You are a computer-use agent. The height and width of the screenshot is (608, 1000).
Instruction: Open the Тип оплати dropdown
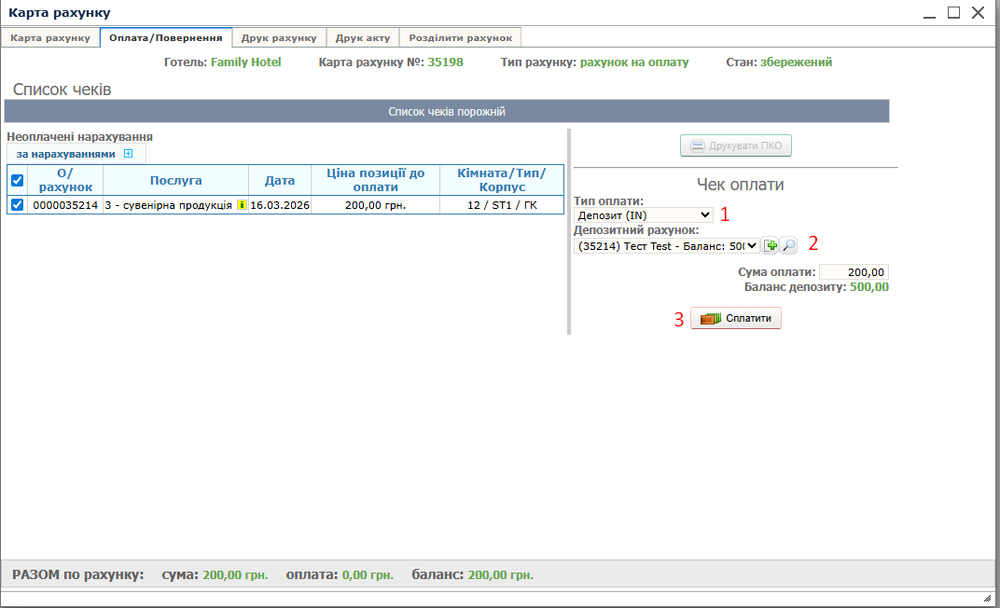643,215
